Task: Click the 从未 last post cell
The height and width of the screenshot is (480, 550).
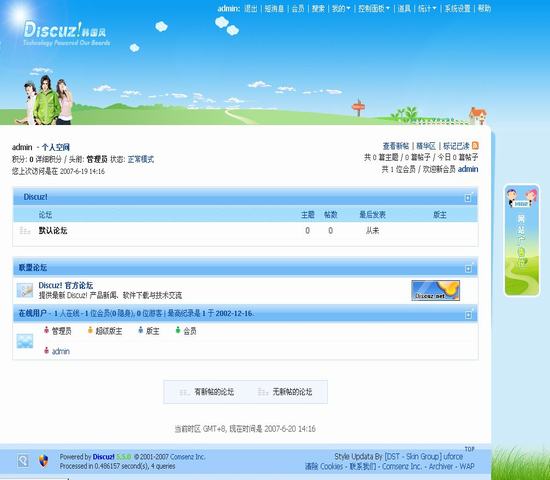Action: tap(372, 231)
